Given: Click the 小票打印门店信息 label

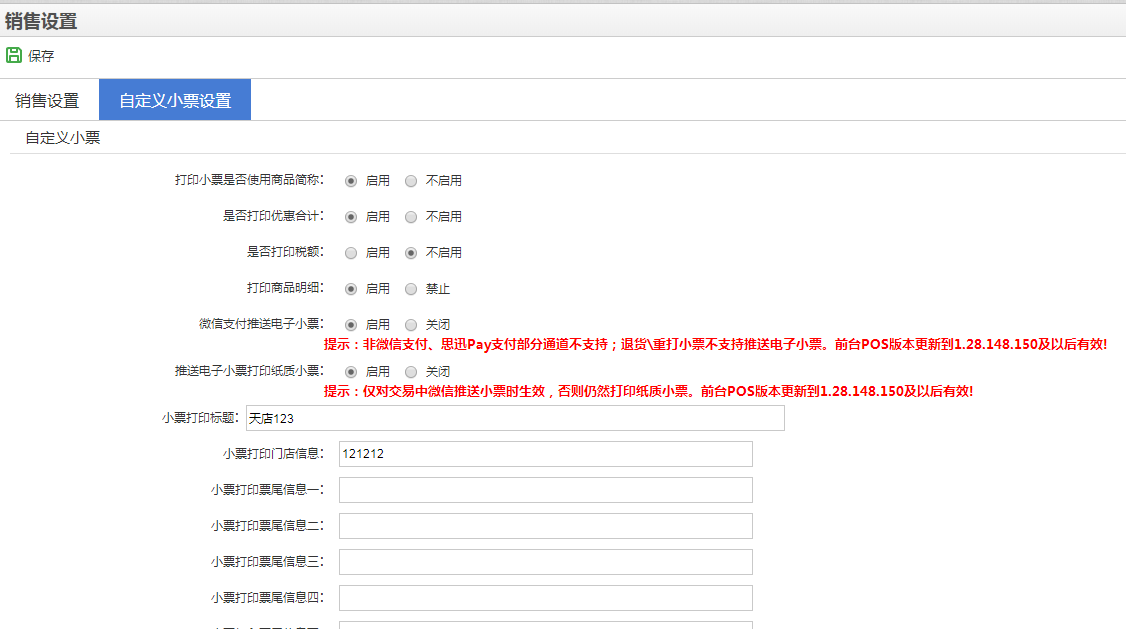Looking at the screenshot, I should 273,453.
